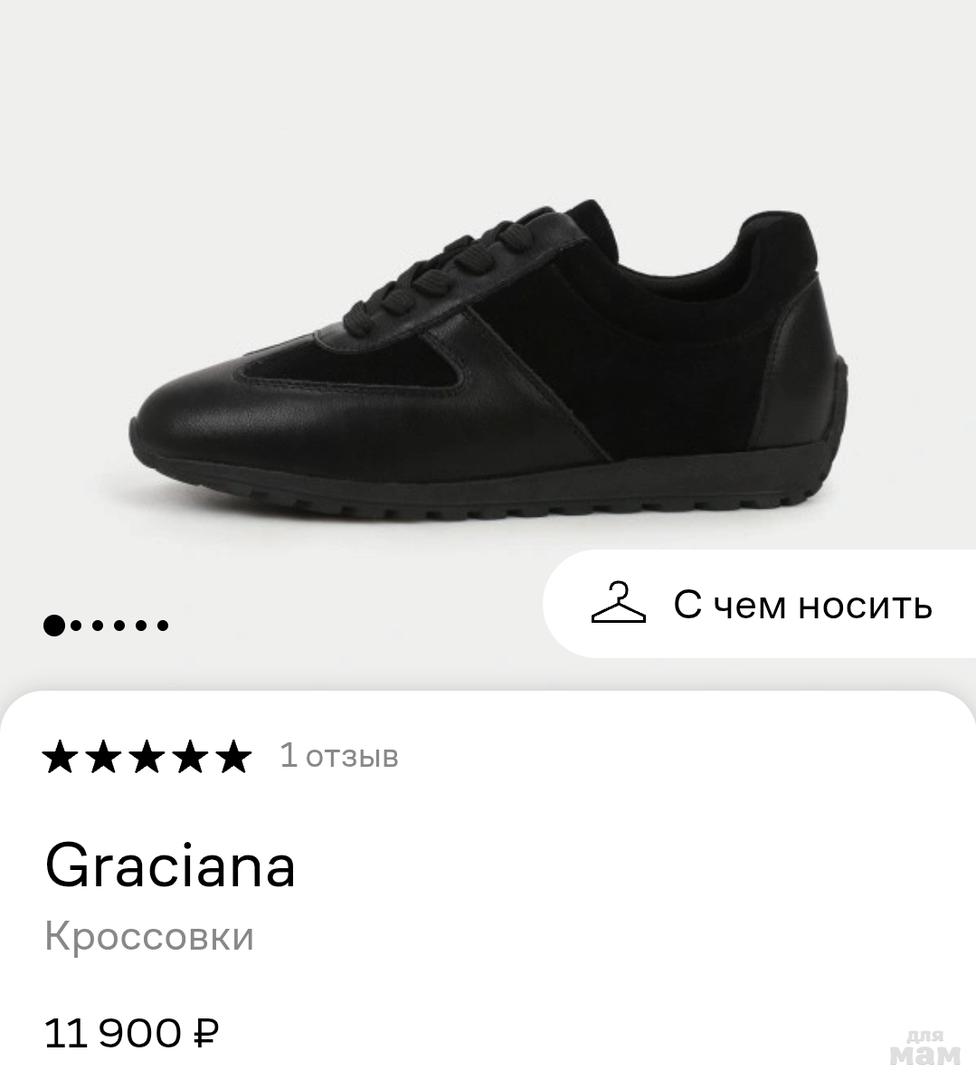Image resolution: width=976 pixels, height=1080 pixels.
Task: Click the fifth rating star
Action: pyautogui.click(x=234, y=756)
